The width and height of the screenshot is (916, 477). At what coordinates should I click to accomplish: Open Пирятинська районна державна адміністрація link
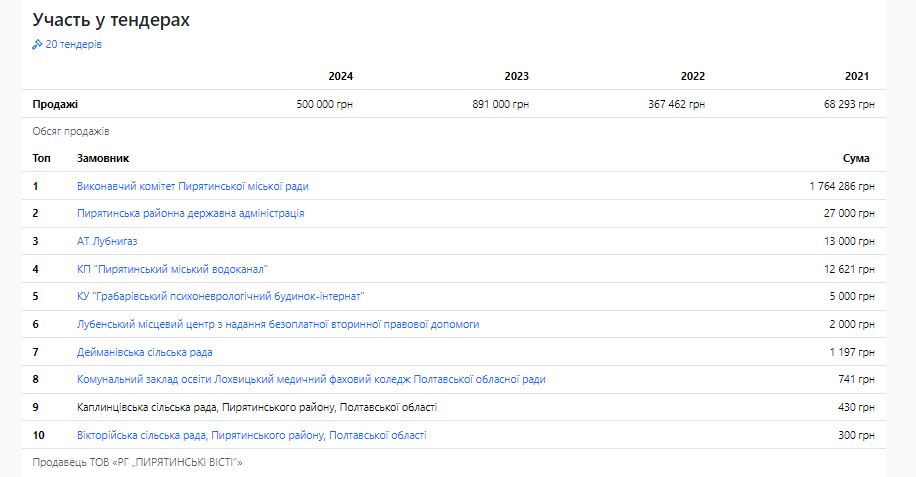click(x=190, y=214)
